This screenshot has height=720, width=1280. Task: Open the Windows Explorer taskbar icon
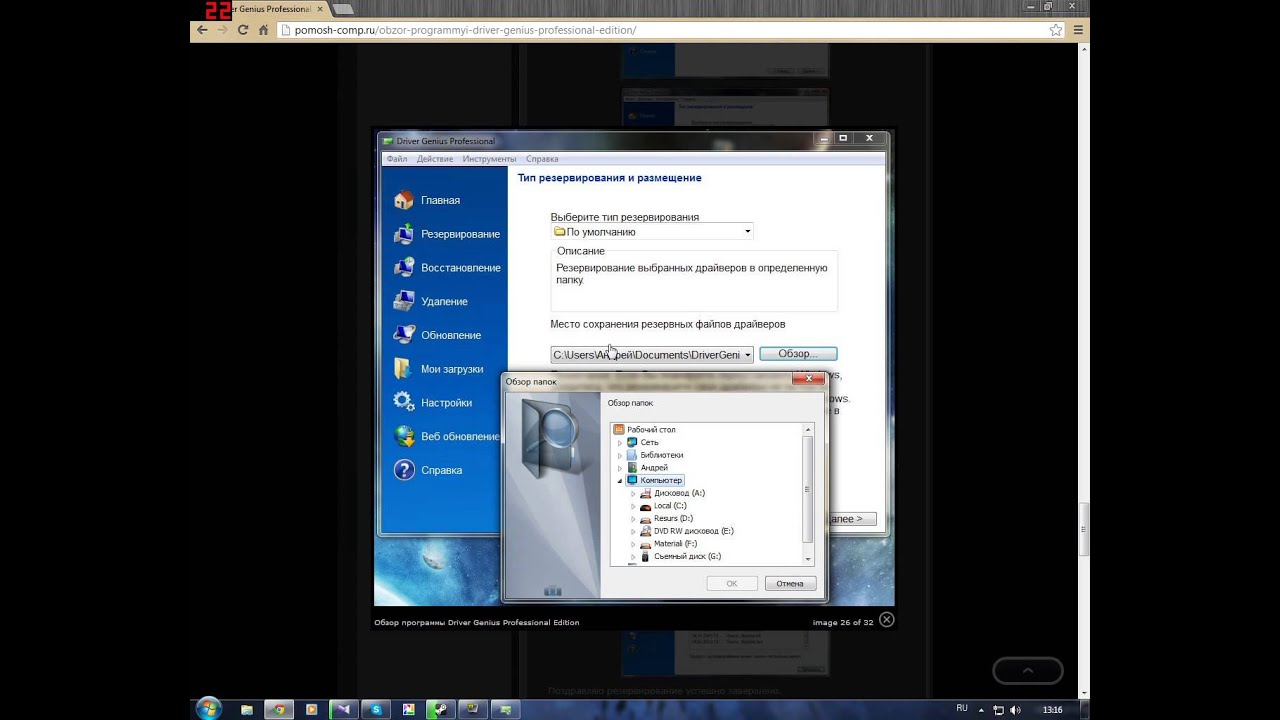(x=247, y=709)
